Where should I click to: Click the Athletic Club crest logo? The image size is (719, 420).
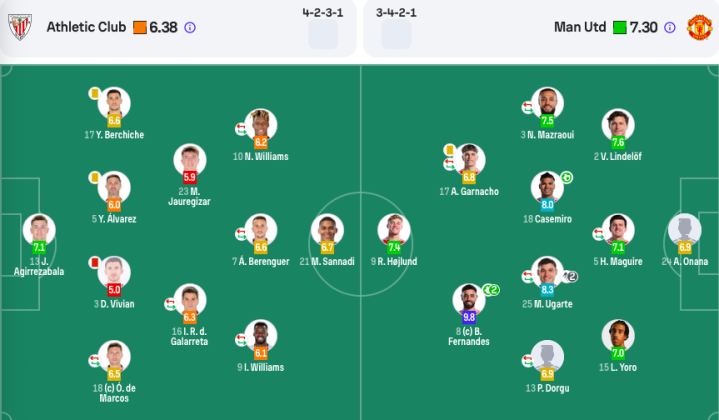(20, 27)
